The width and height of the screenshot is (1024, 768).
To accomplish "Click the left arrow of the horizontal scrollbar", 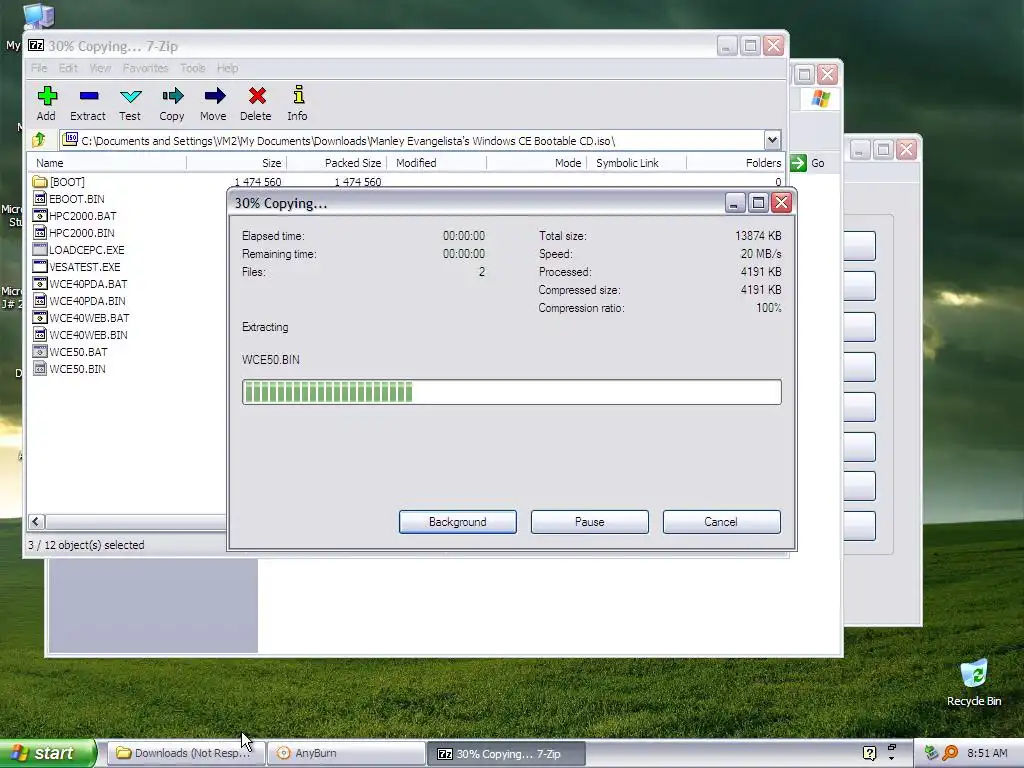I will click(37, 521).
